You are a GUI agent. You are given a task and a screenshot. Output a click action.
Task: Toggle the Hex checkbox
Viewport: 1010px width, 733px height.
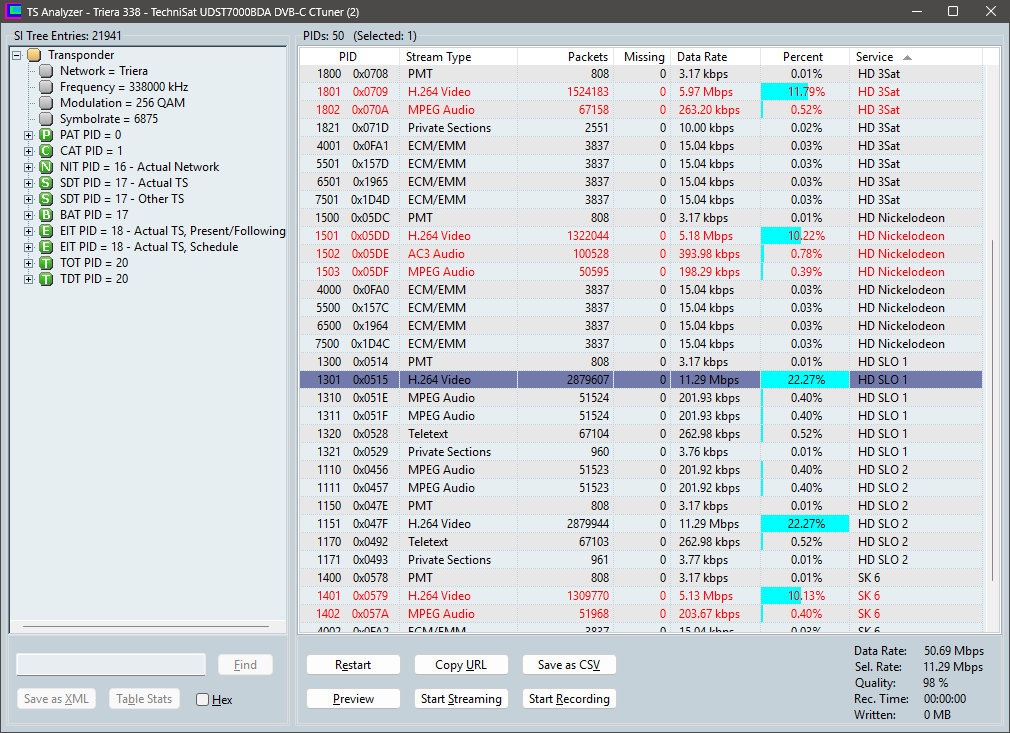pyautogui.click(x=202, y=700)
